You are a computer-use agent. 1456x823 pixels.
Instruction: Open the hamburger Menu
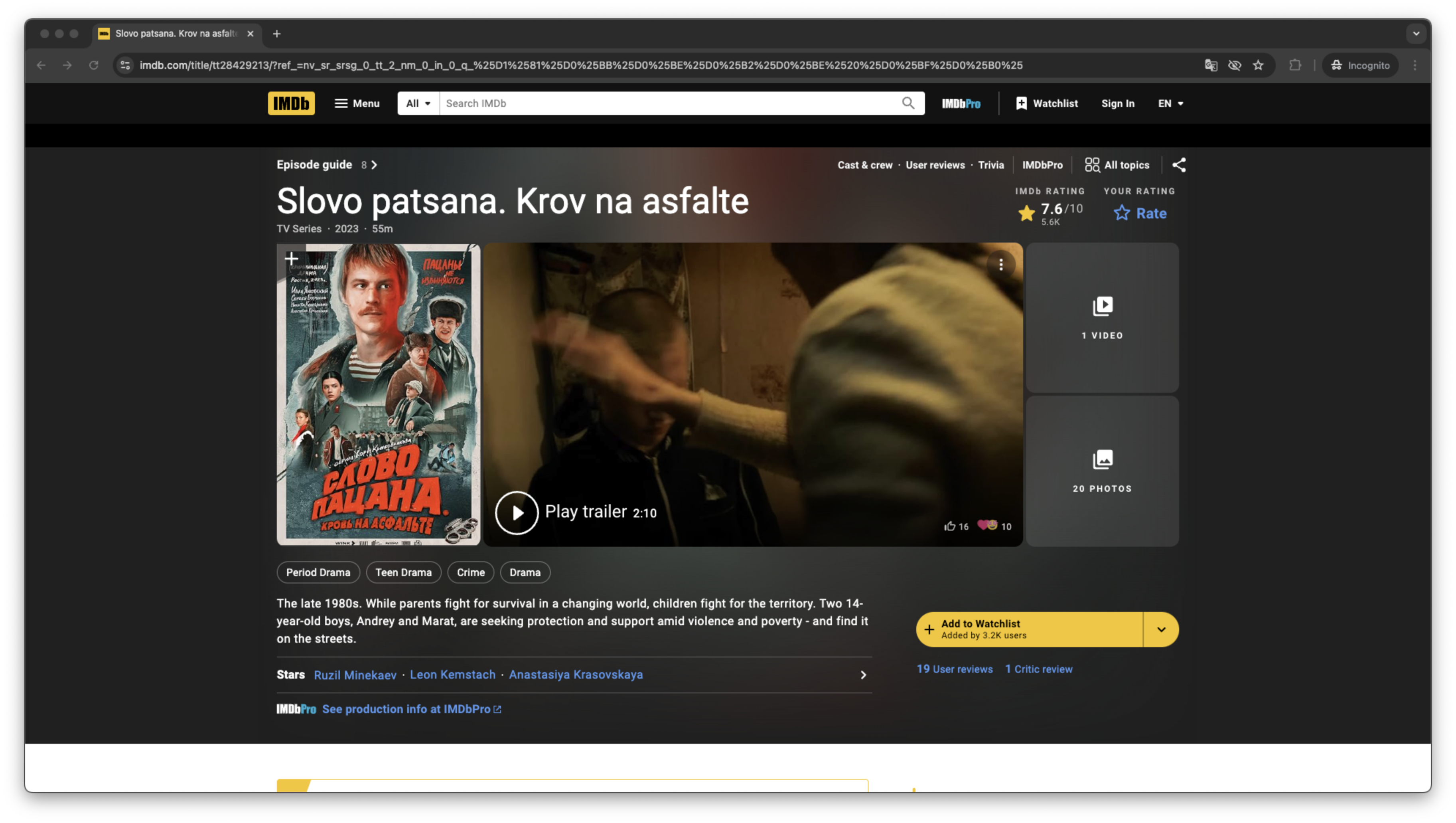pyautogui.click(x=357, y=103)
